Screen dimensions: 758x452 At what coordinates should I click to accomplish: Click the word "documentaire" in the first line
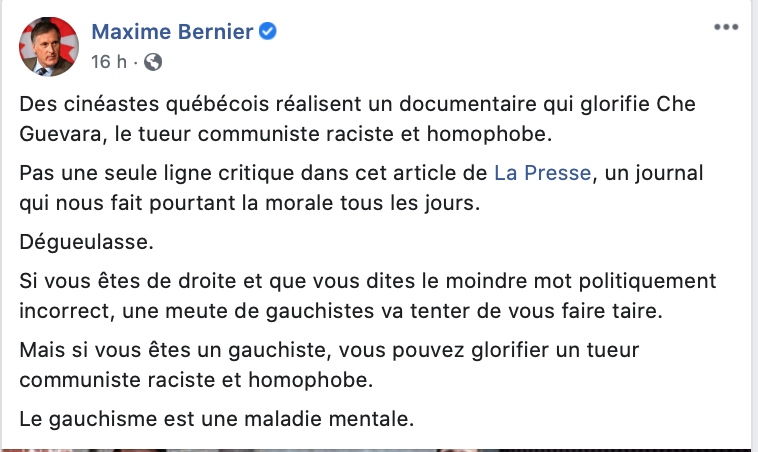pos(468,104)
